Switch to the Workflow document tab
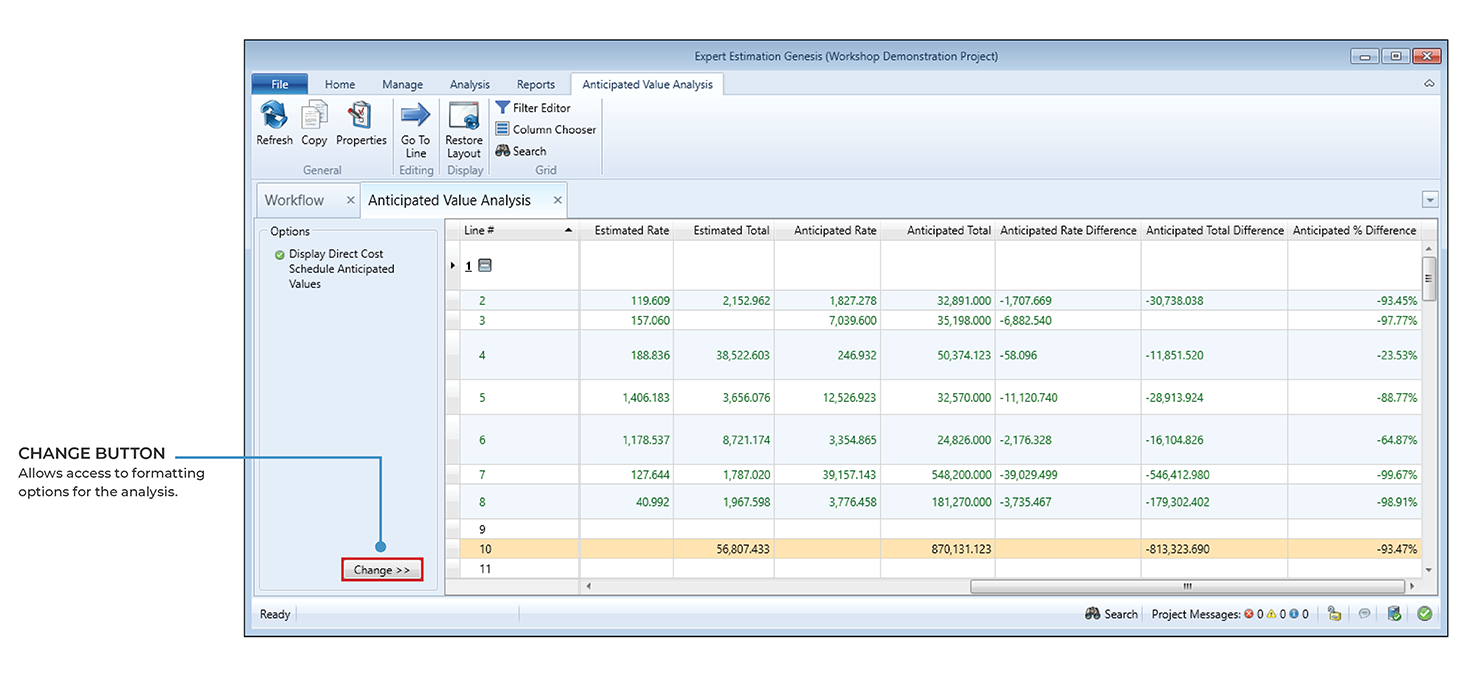The height and width of the screenshot is (673, 1480). click(x=294, y=200)
